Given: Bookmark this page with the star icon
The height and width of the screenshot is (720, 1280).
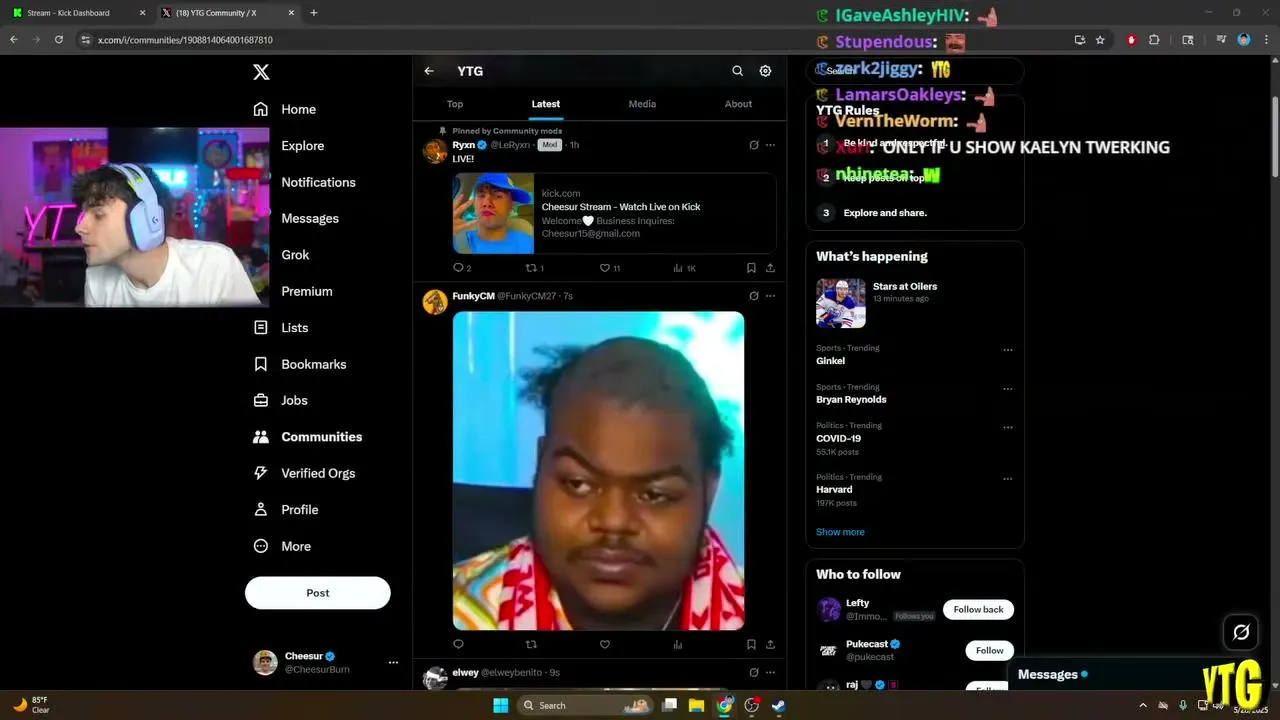Looking at the screenshot, I should click(1100, 40).
